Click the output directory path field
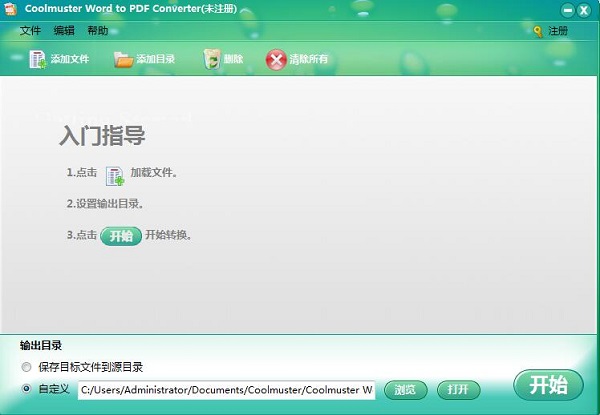This screenshot has width=600, height=415. 227,390
